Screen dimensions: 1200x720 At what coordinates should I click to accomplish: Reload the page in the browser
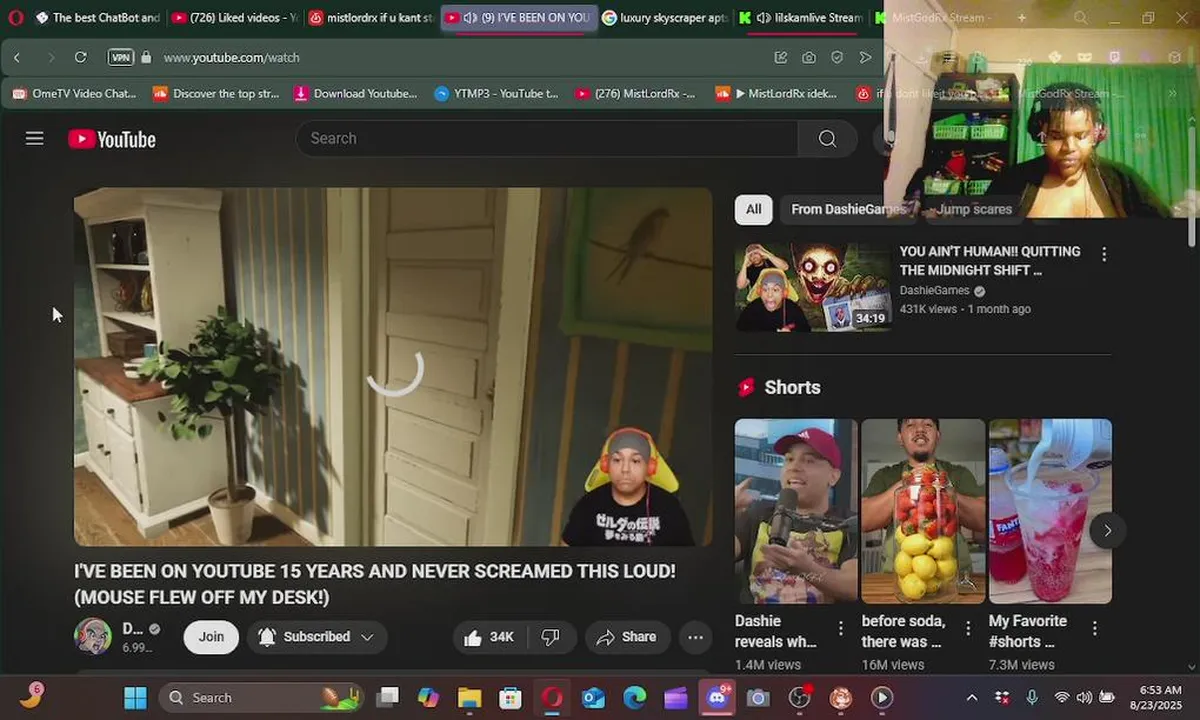81,58
